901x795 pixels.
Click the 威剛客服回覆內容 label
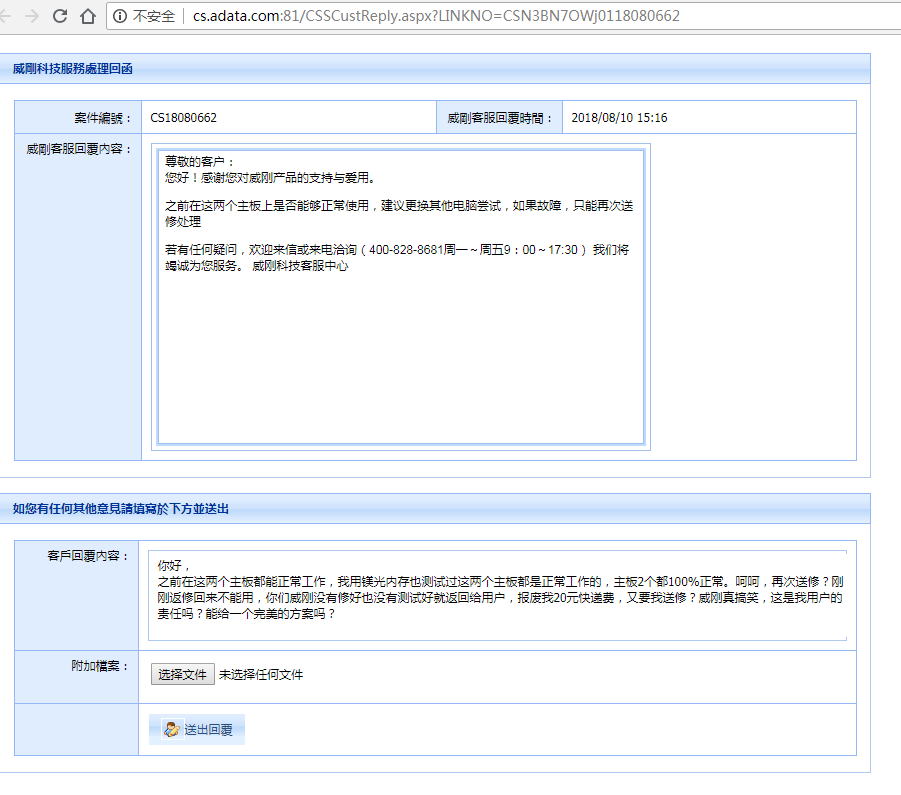click(x=79, y=149)
